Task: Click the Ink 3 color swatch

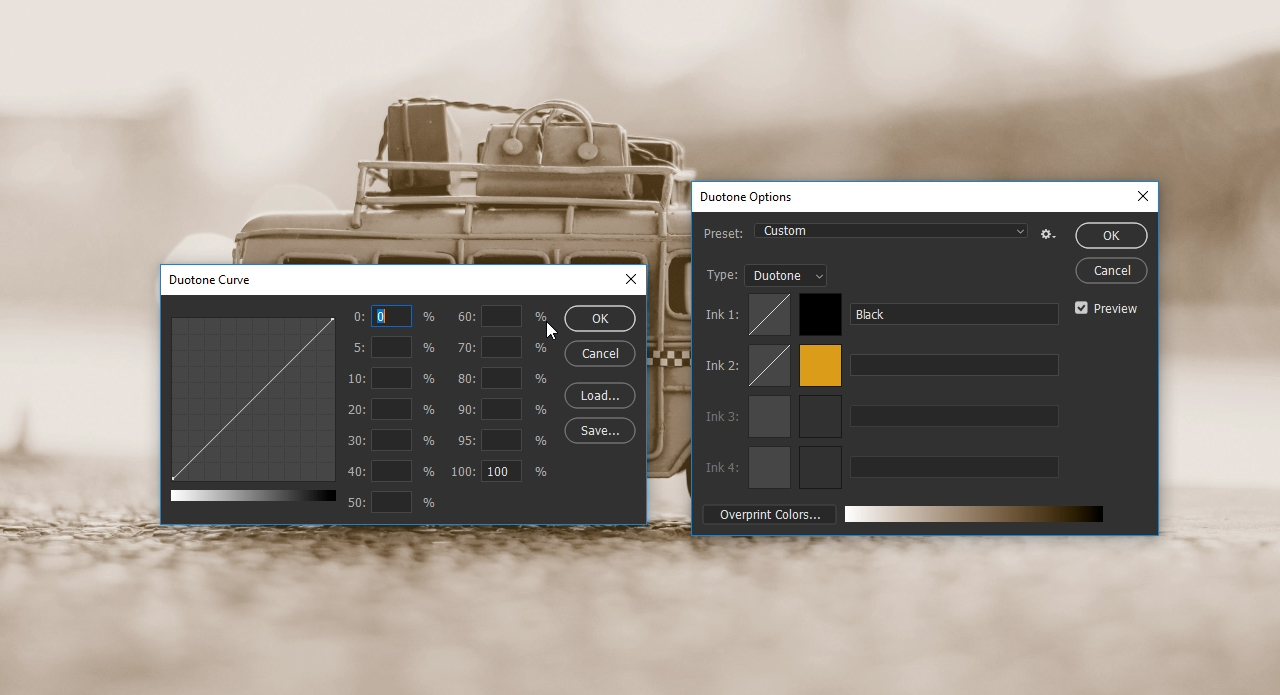Action: pyautogui.click(x=820, y=417)
